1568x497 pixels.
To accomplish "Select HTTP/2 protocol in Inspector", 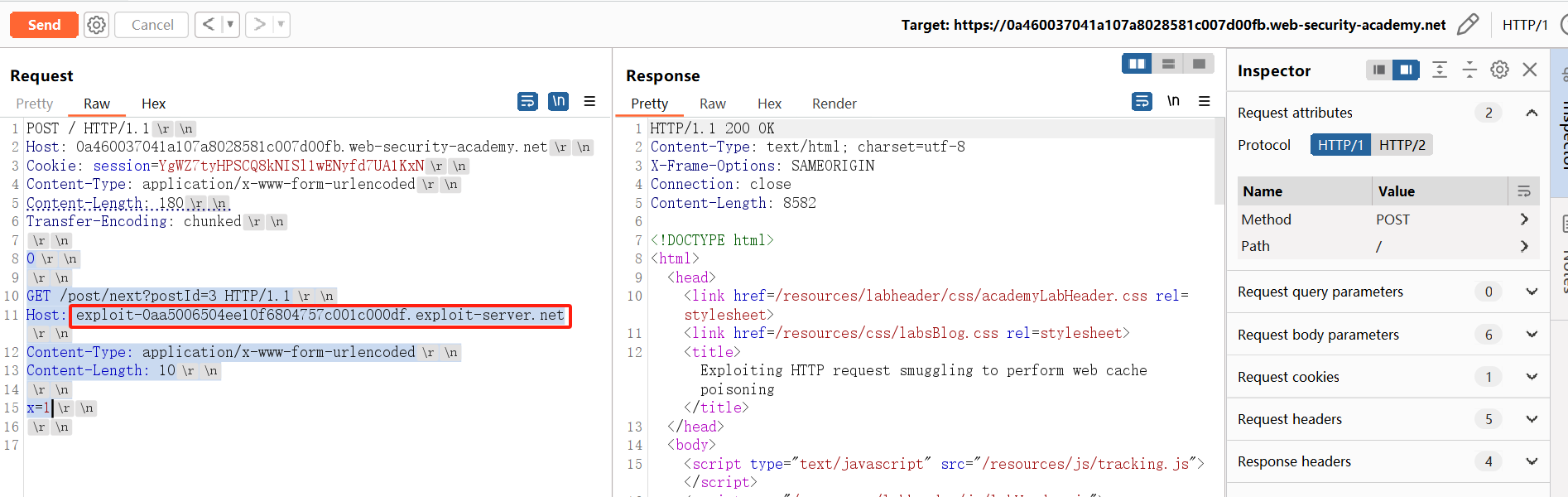I will pyautogui.click(x=1402, y=145).
